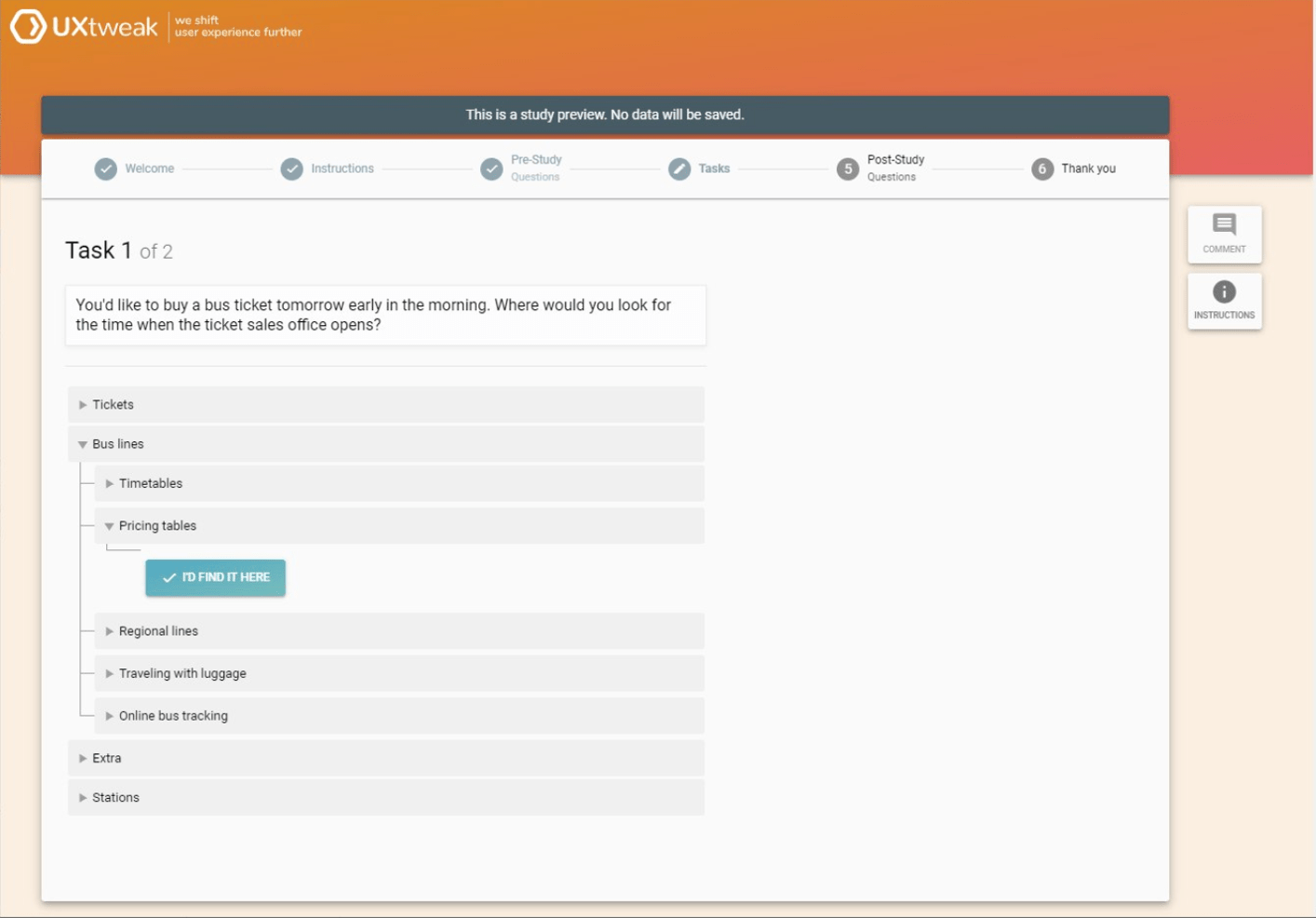
Task: Go to the Instructions step label
Action: point(342,169)
